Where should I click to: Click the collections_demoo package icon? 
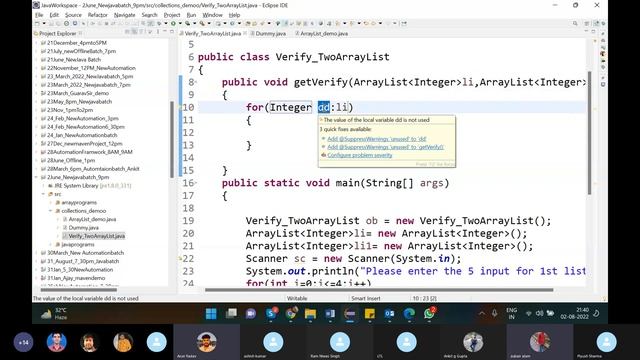click(x=58, y=211)
